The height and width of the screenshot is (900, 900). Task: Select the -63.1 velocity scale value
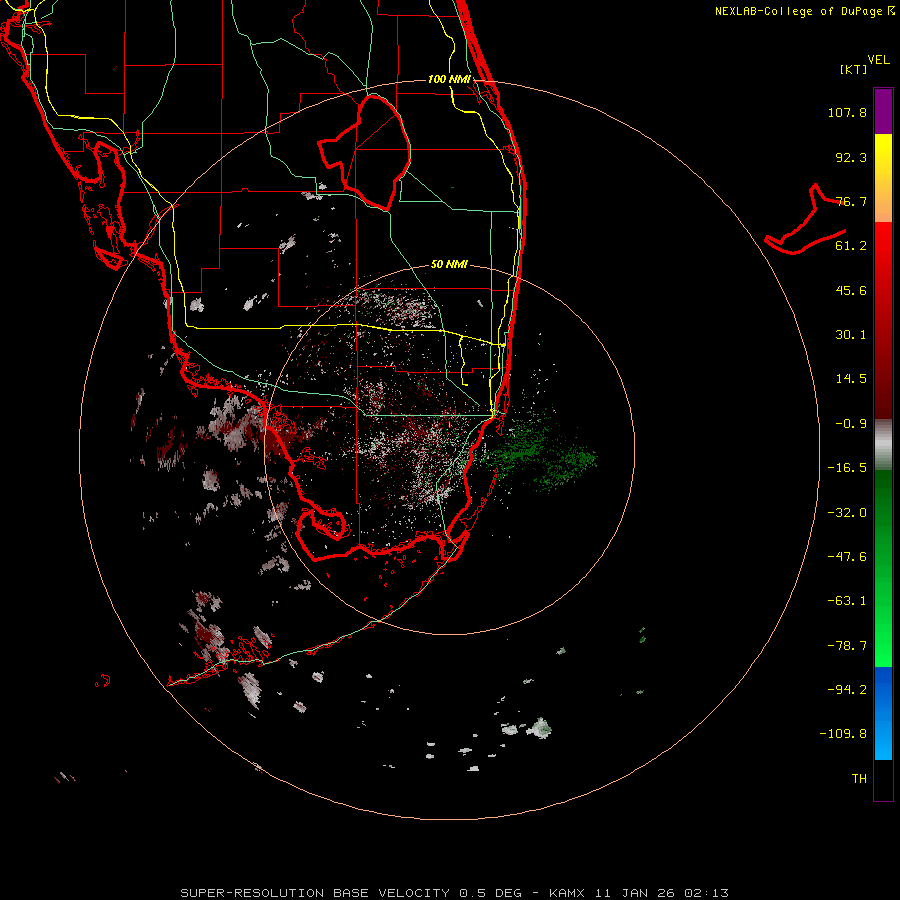pyautogui.click(x=847, y=601)
